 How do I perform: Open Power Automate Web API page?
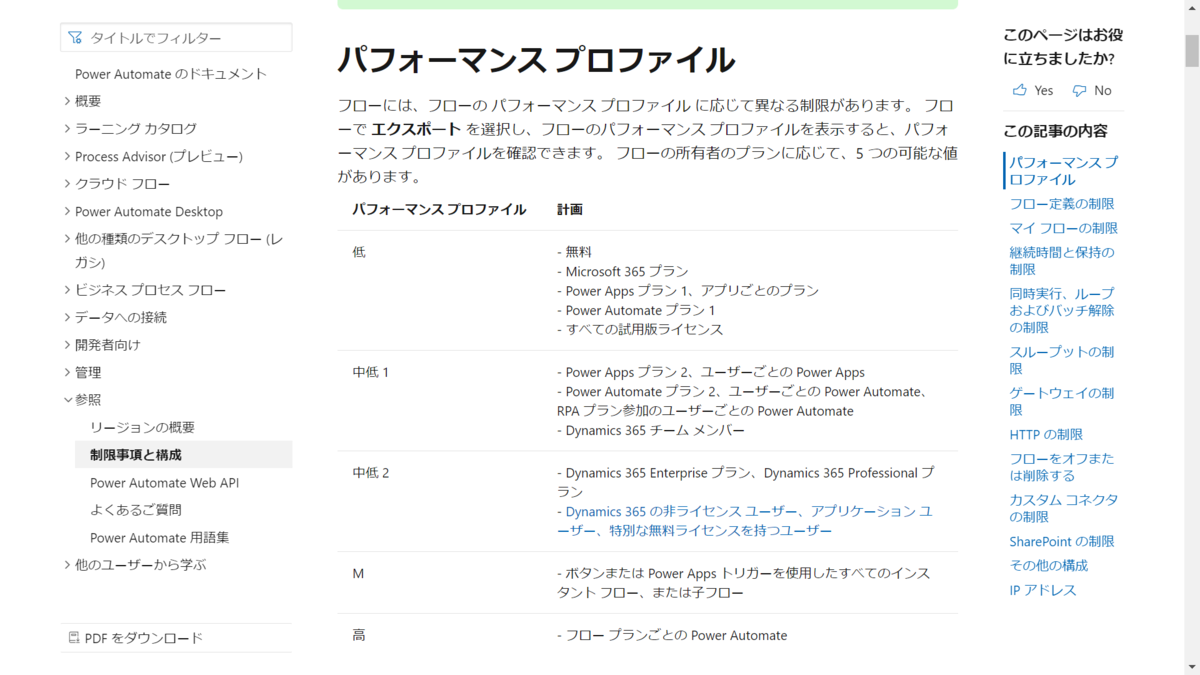click(164, 483)
